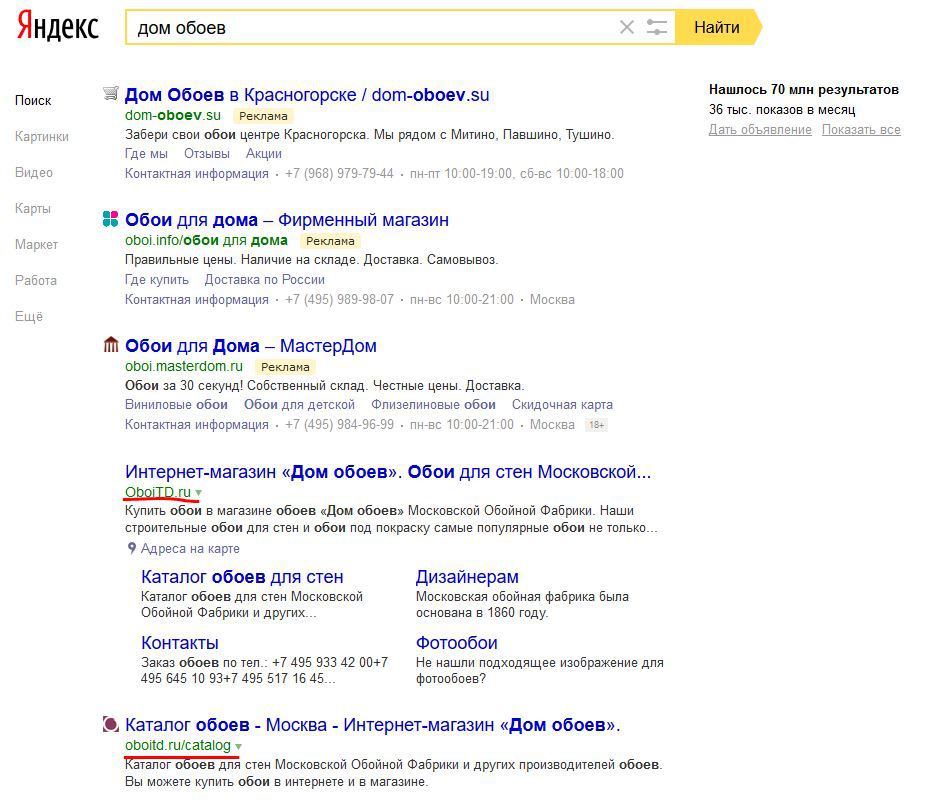Image resolution: width=927 pixels, height=808 pixels.
Task: Click Показать все link
Action: point(861,129)
